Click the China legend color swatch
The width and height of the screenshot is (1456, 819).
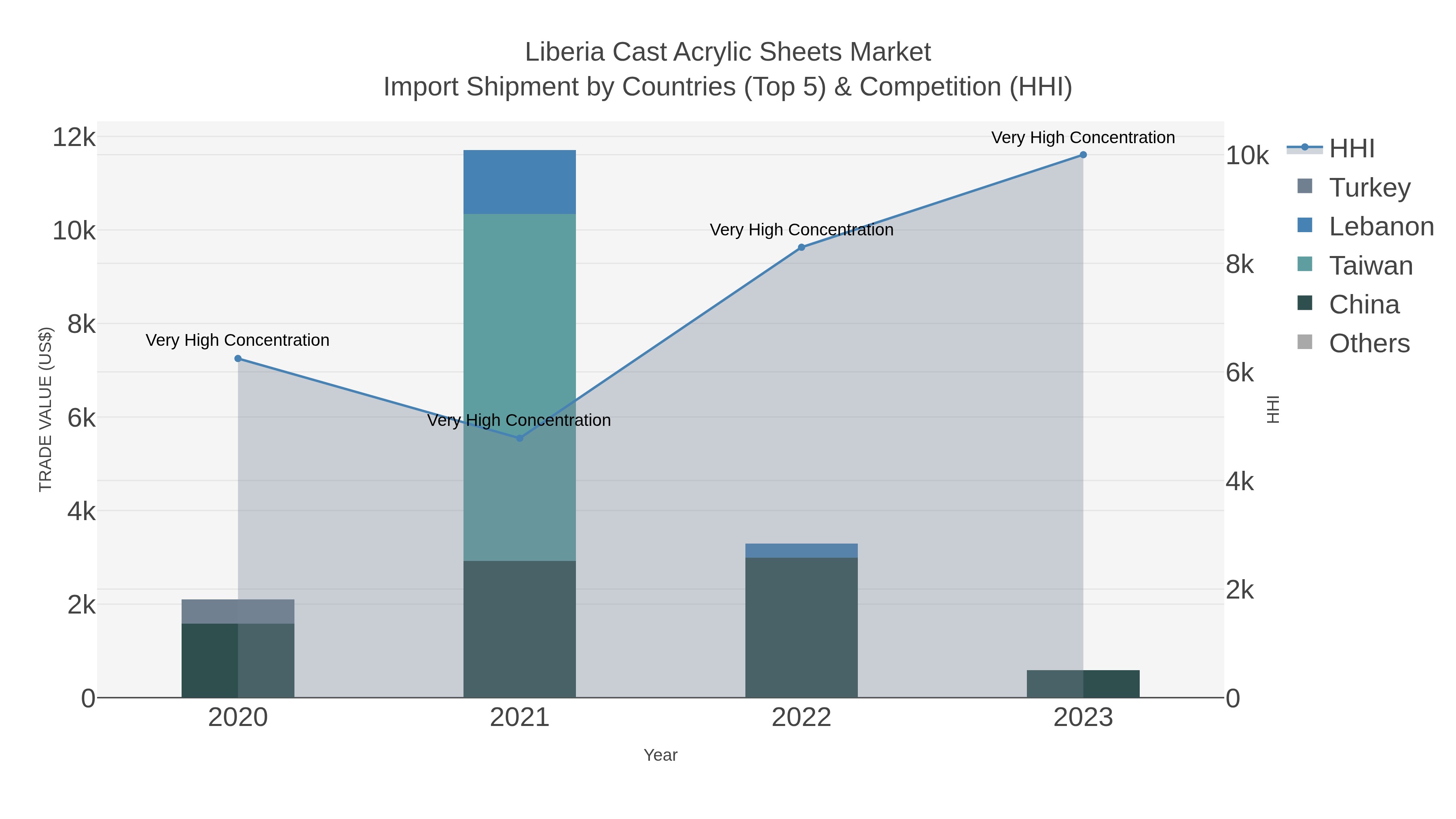point(1304,303)
